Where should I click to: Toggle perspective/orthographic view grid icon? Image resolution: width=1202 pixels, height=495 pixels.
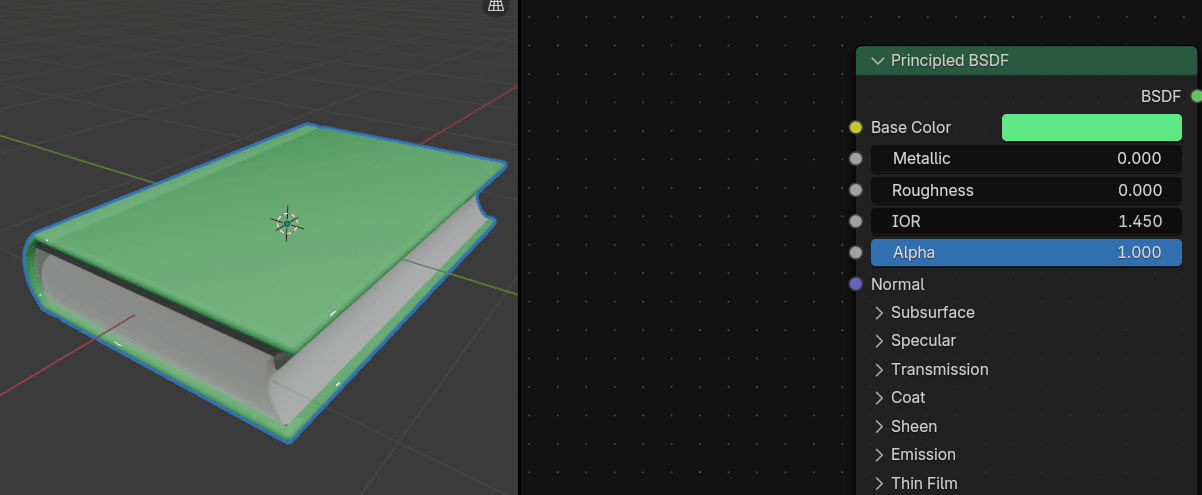tap(495, 7)
